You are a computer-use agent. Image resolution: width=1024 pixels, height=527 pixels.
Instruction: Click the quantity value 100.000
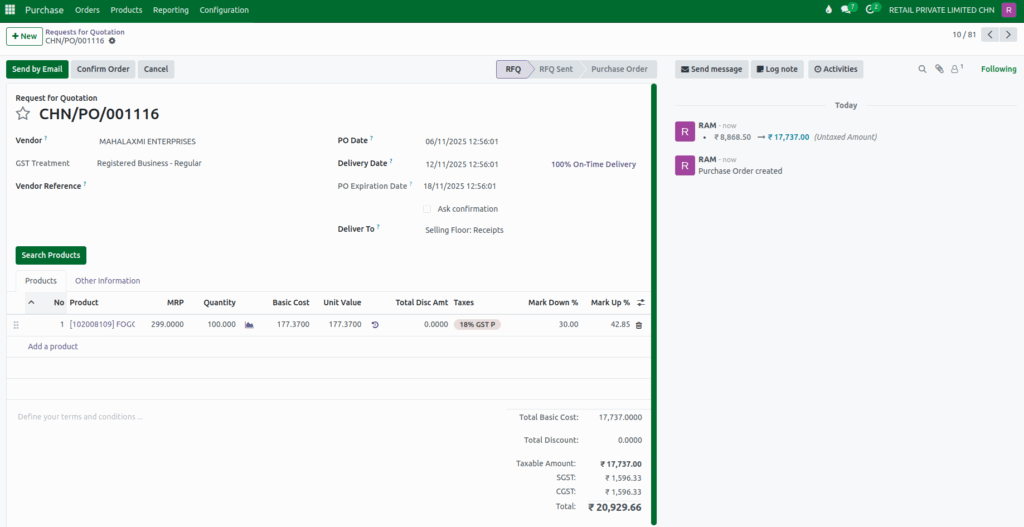[x=221, y=325]
